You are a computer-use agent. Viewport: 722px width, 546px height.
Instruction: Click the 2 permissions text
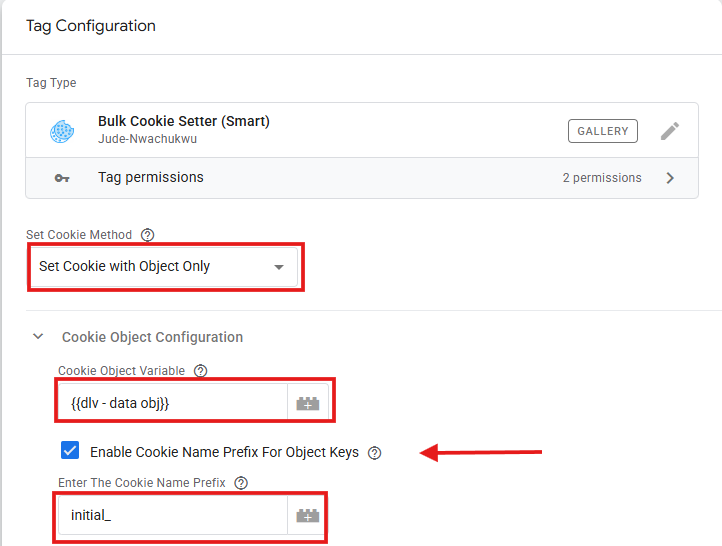click(x=602, y=178)
